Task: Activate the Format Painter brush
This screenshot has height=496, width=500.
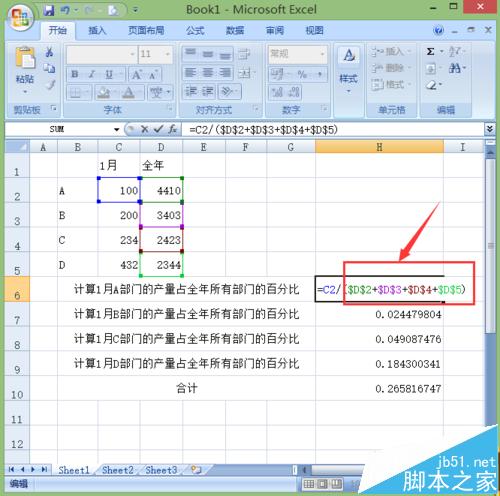Action: point(50,85)
